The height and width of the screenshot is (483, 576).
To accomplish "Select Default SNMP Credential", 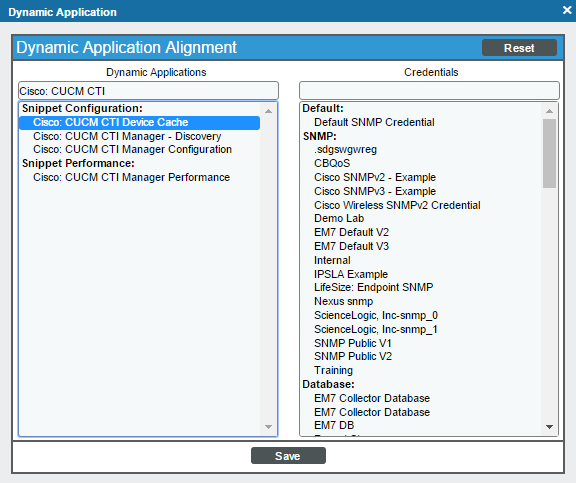I will point(374,122).
